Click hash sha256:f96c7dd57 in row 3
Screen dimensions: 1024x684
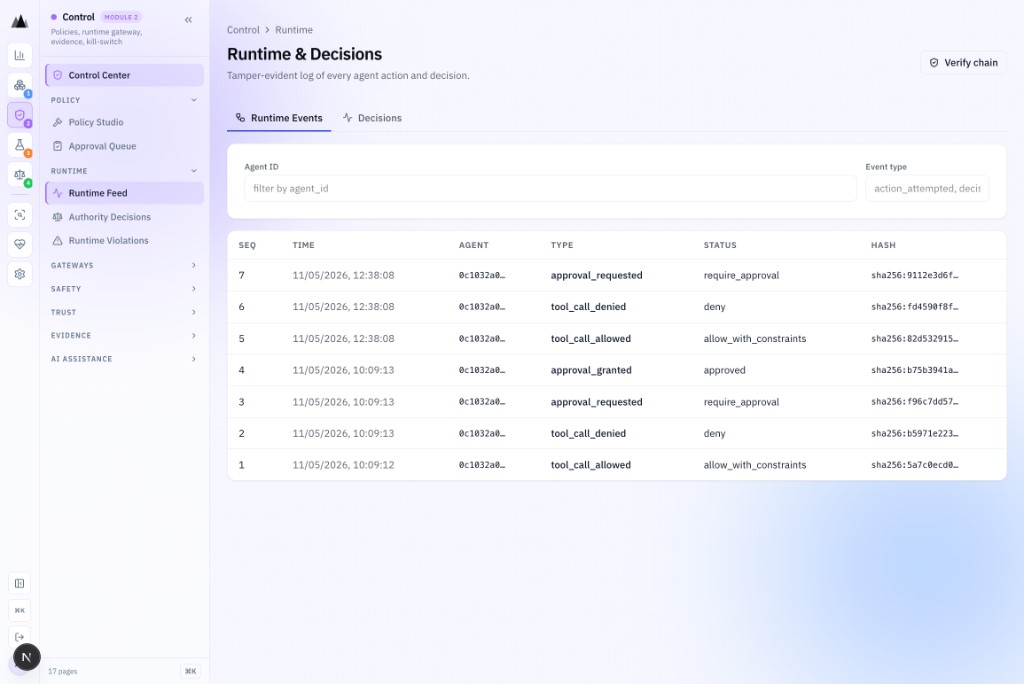tap(914, 402)
